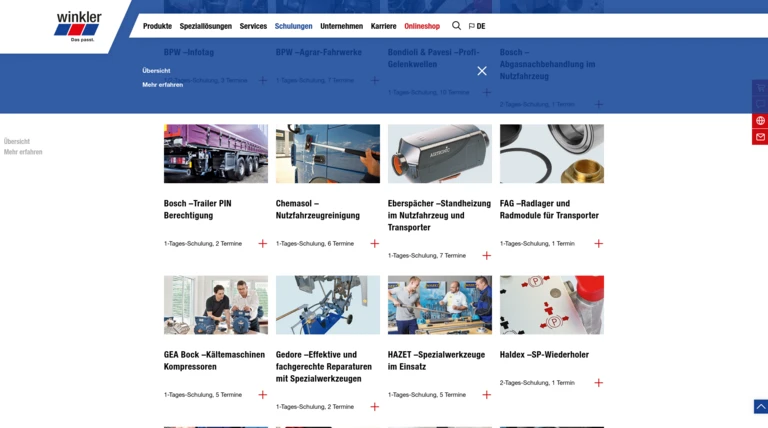Screen dimensions: 768x428
Task: Click '1-Tages-Schulung, 1 Termin' under FAG
Action: coord(537,243)
